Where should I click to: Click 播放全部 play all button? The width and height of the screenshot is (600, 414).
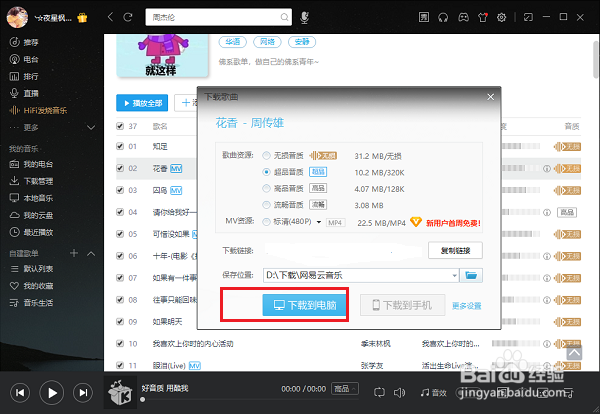142,103
